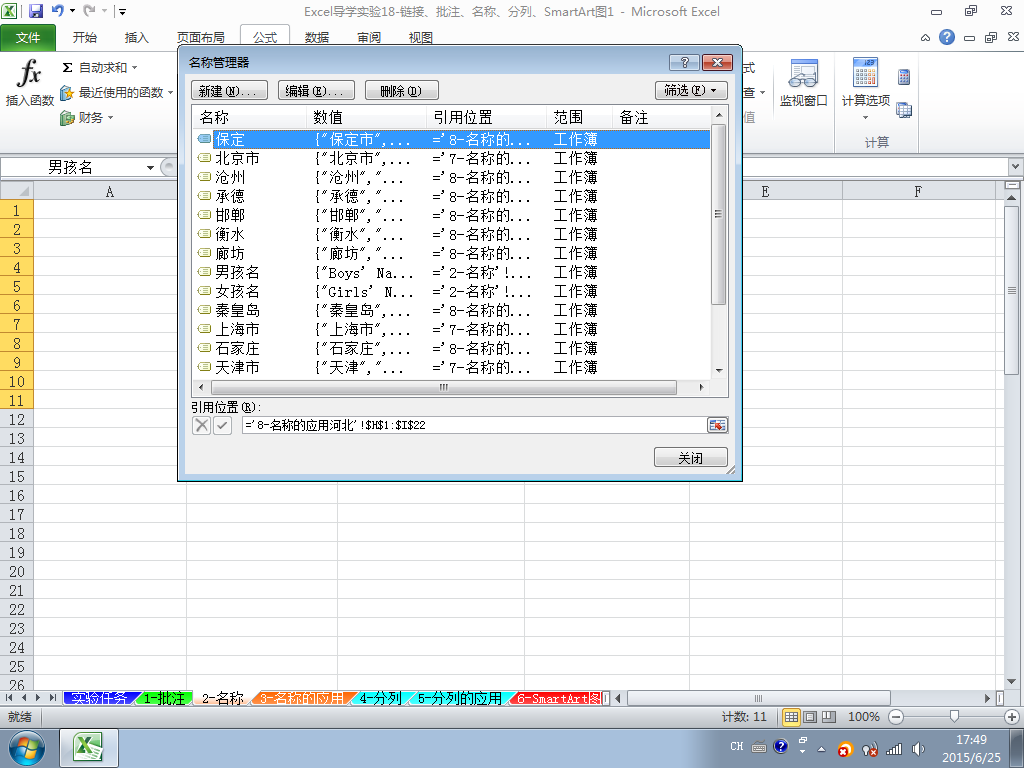This screenshot has height=768, width=1024.
Task: Open recently used functions (最近使用的函数)
Action: [116, 93]
